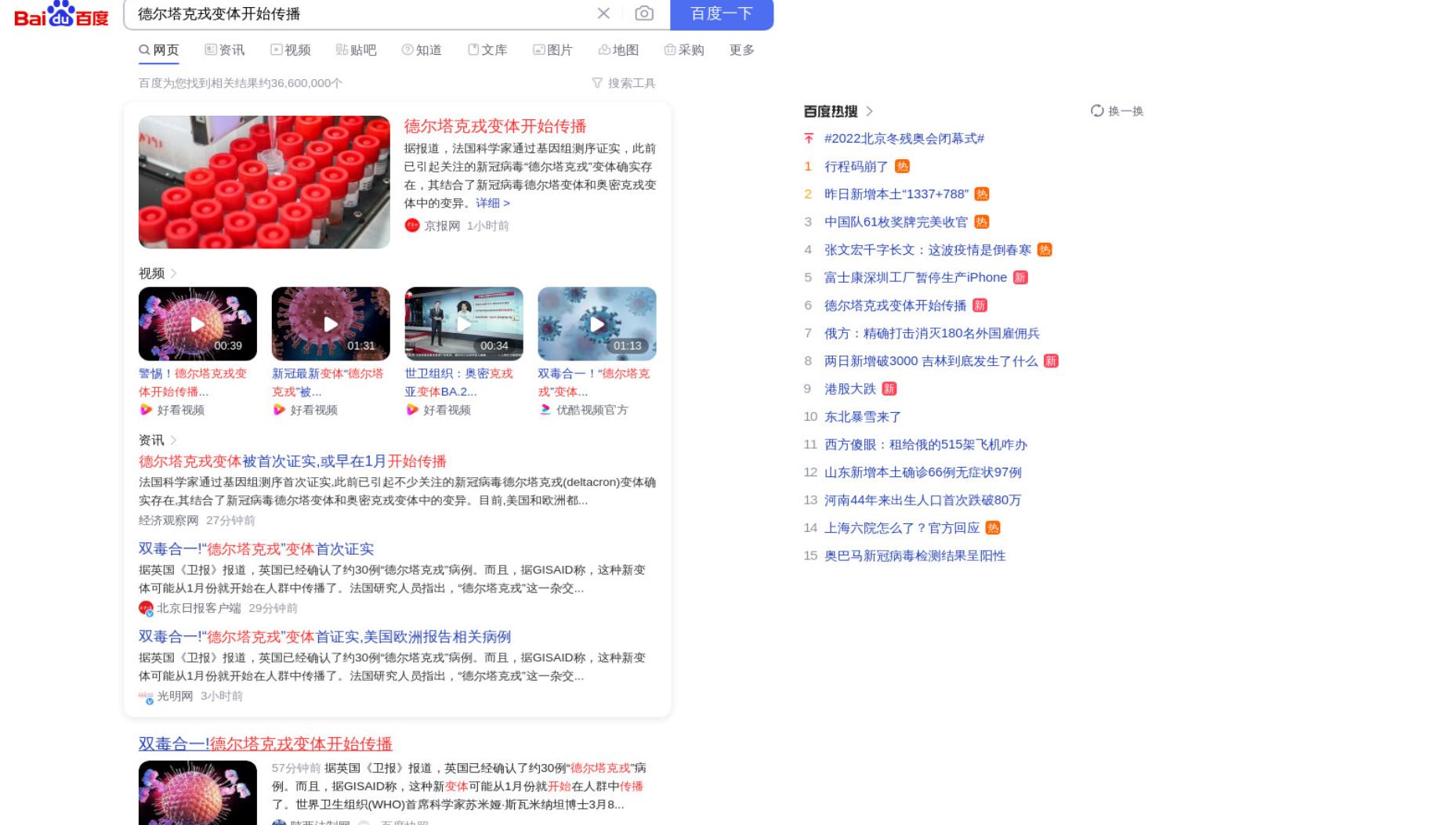Open video title 警惕！德尔塔克戎变体开始传播
The height and width of the screenshot is (825, 1456).
193,382
